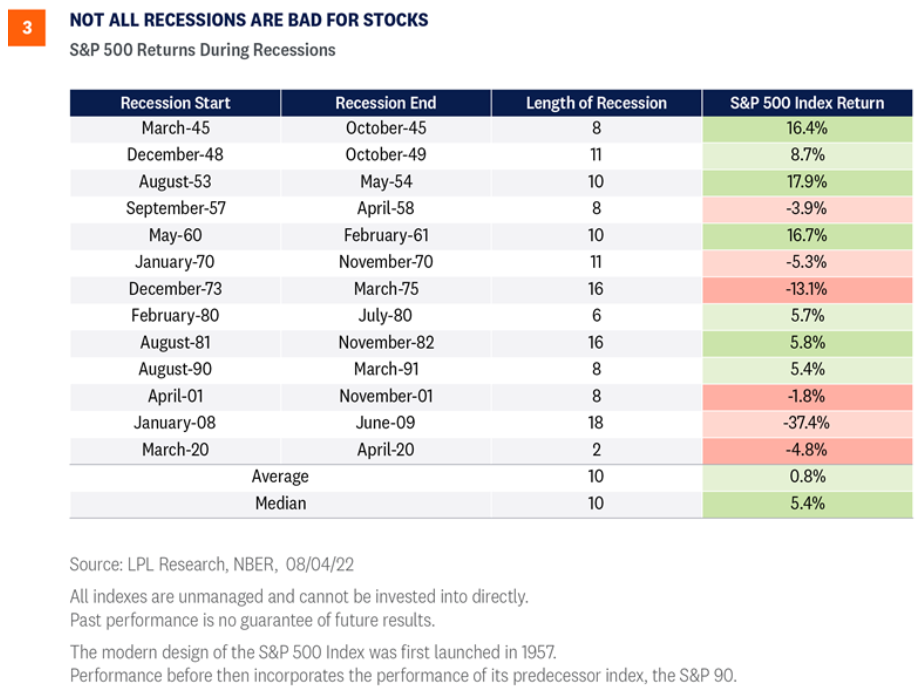923x694 pixels.
Task: Click the June-09 recession end cell
Action: coord(385,423)
